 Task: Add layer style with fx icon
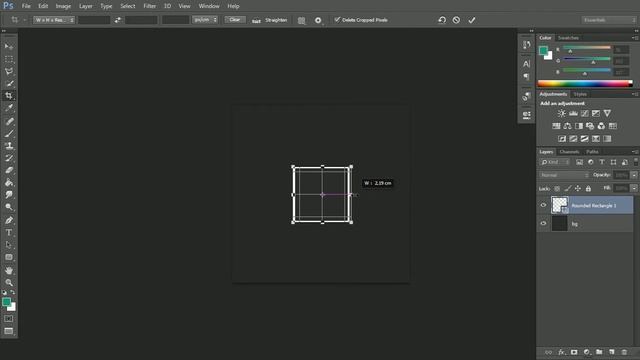(x=562, y=352)
